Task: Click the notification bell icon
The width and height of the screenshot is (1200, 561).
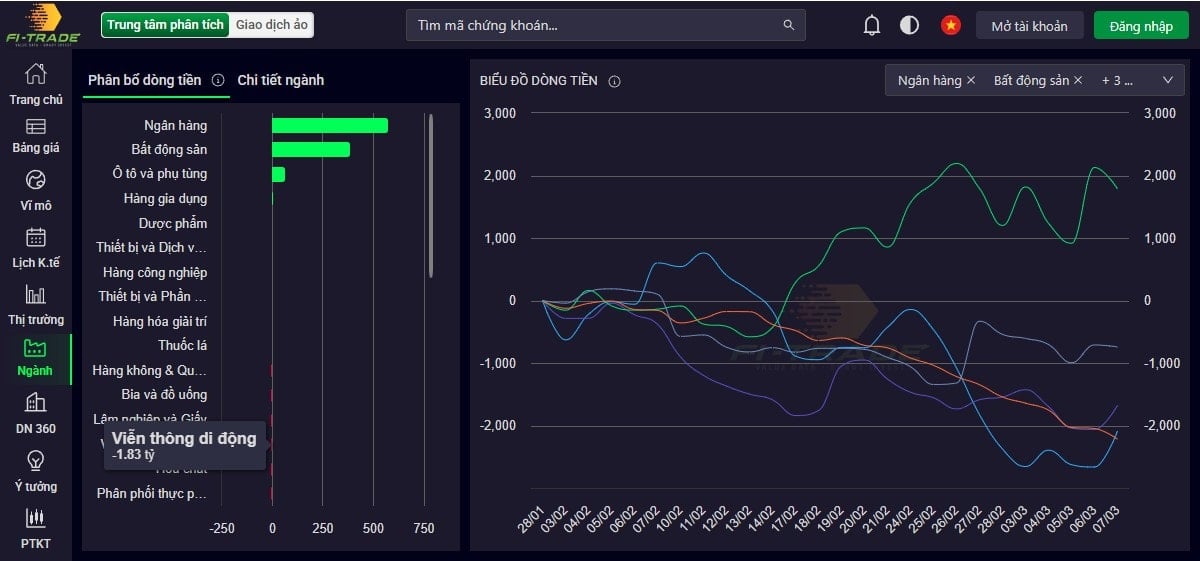Action: pos(872,26)
